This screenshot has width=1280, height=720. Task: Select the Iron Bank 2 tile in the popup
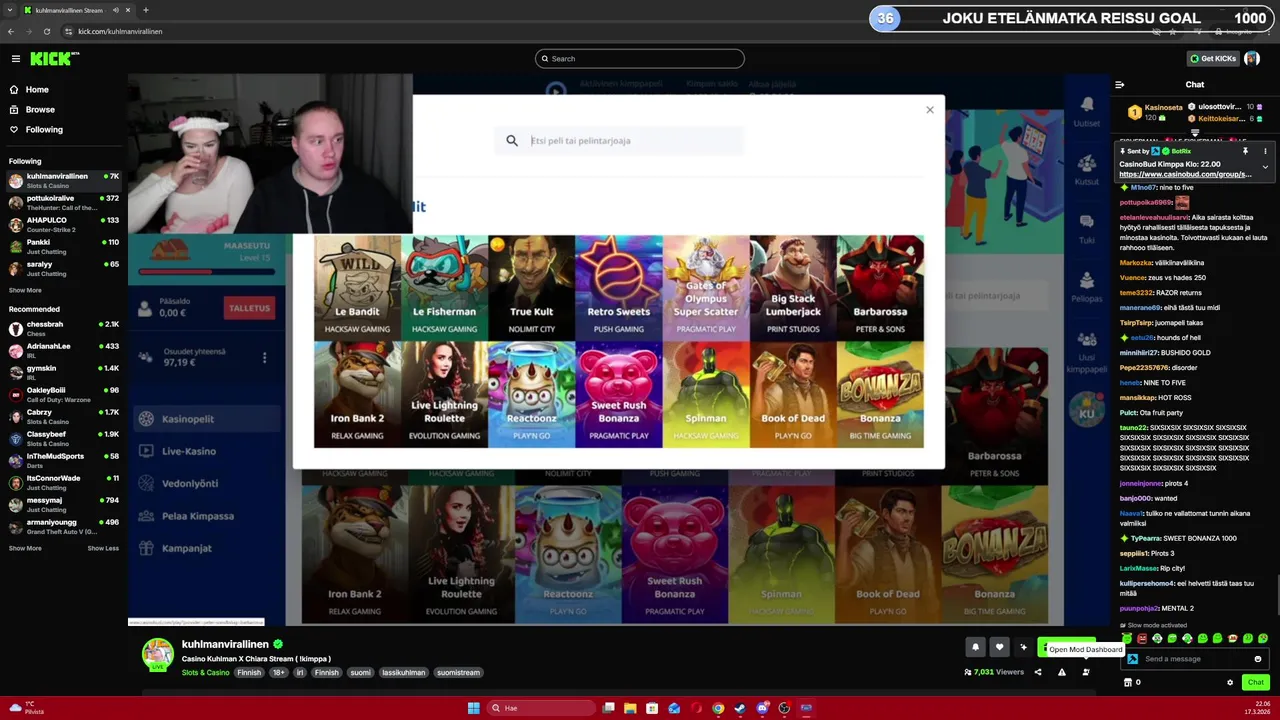(x=357, y=394)
